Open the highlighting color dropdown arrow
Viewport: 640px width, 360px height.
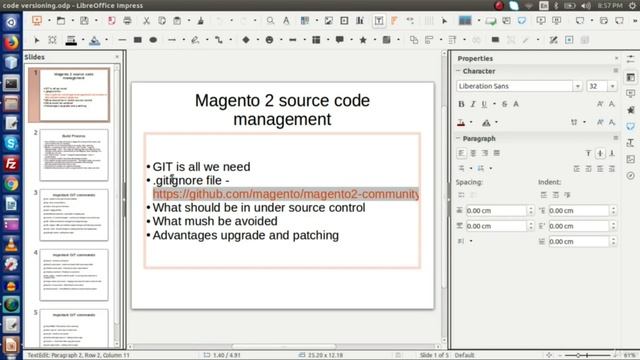pyautogui.click(x=496, y=122)
